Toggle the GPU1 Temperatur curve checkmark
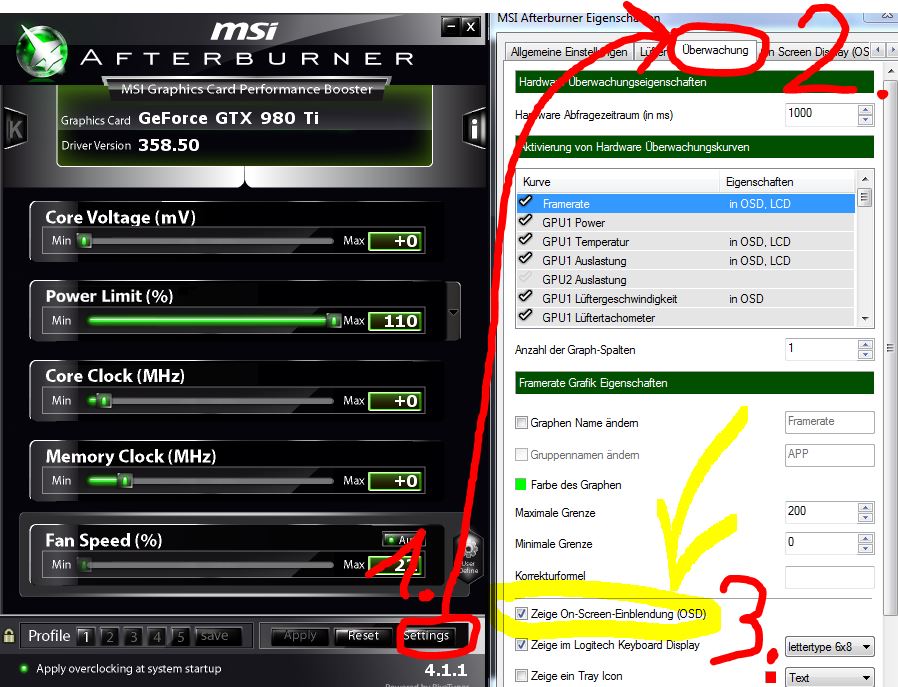Image resolution: width=898 pixels, height=687 pixels. coord(525,239)
